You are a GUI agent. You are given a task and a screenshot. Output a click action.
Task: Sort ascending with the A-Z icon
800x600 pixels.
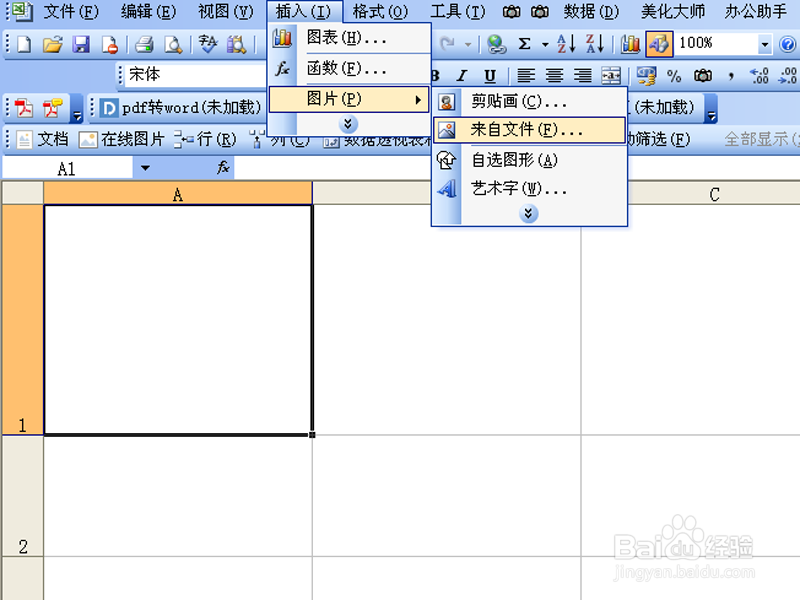click(x=566, y=44)
